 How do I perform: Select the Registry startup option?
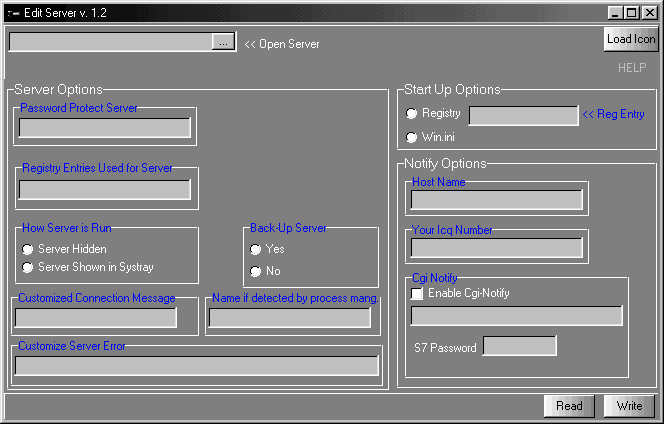click(412, 114)
